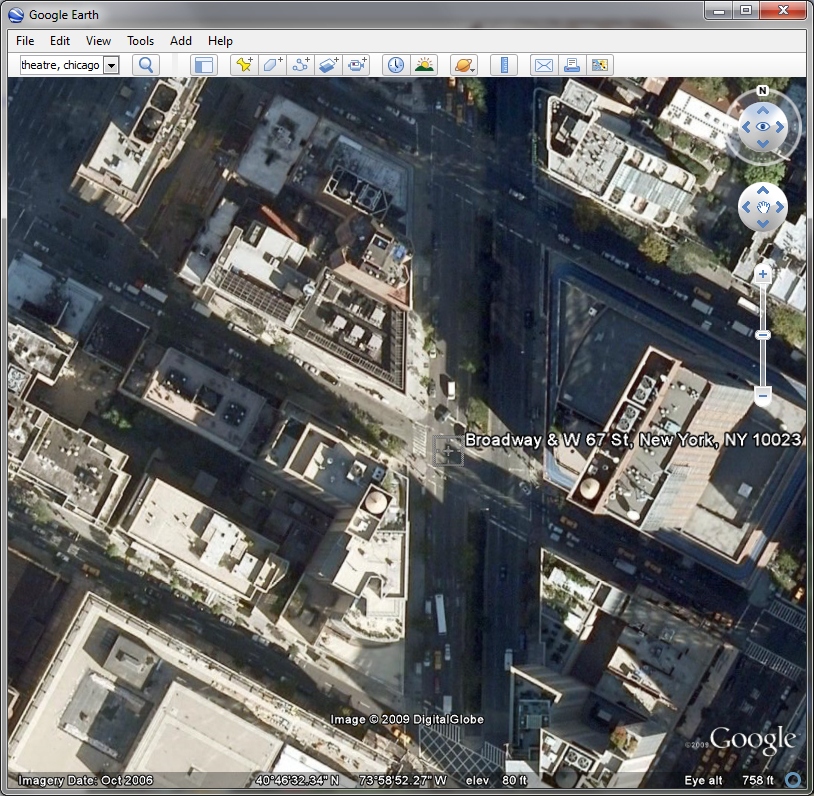Click the zoom in plus button
Image resolution: width=814 pixels, height=796 pixels.
(x=763, y=274)
